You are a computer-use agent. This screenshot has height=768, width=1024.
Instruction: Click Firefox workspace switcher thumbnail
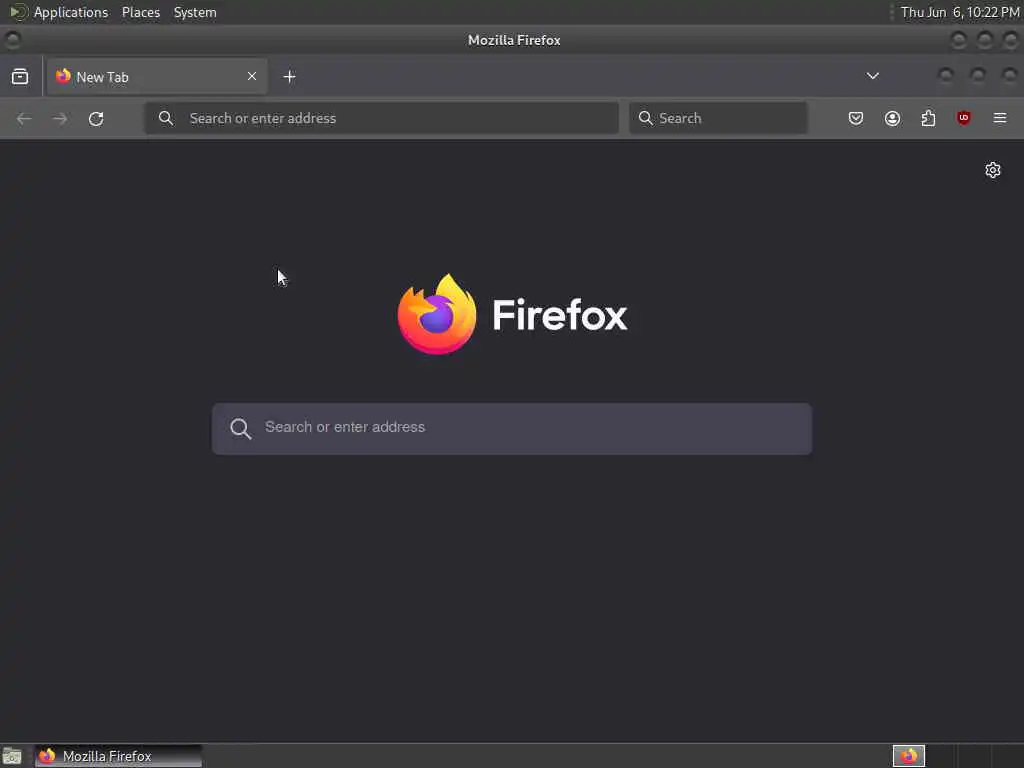point(909,756)
